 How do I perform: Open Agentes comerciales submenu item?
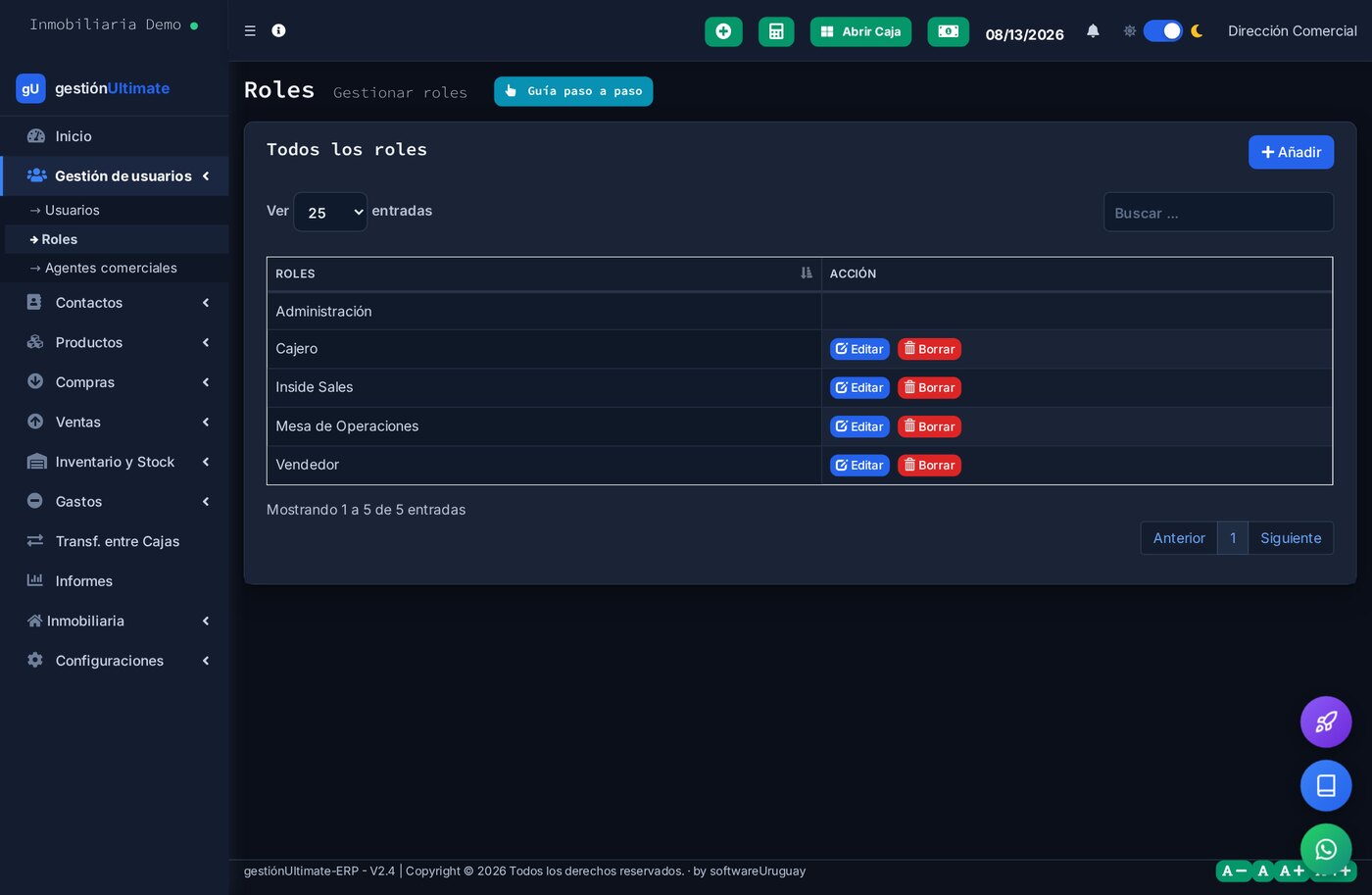pyautogui.click(x=111, y=268)
